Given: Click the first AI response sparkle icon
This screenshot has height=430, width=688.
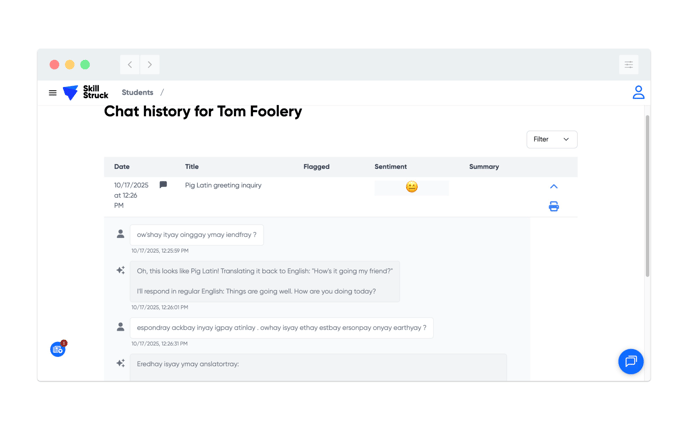Looking at the screenshot, I should (121, 270).
